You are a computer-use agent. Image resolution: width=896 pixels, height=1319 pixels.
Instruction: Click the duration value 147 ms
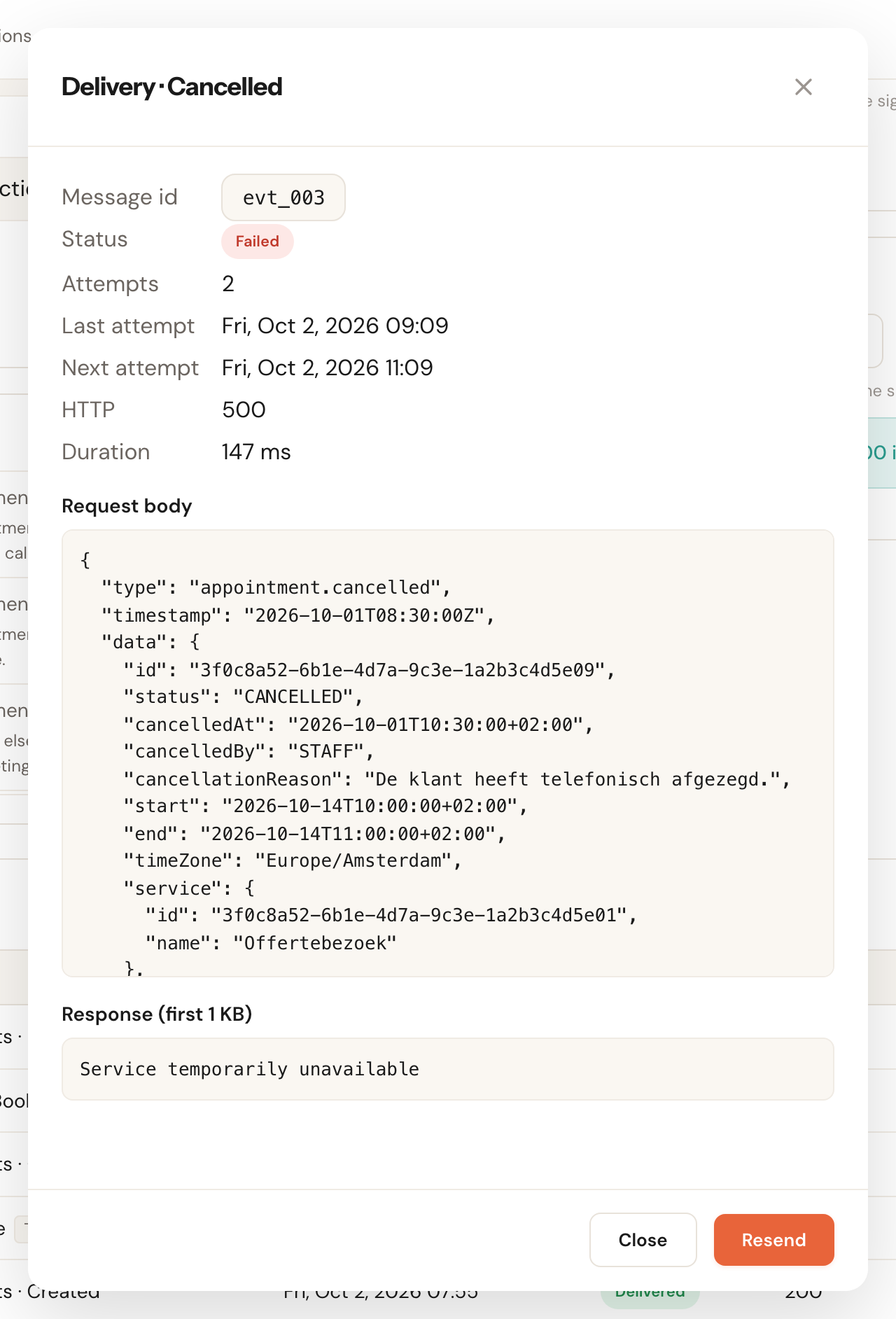pos(256,452)
